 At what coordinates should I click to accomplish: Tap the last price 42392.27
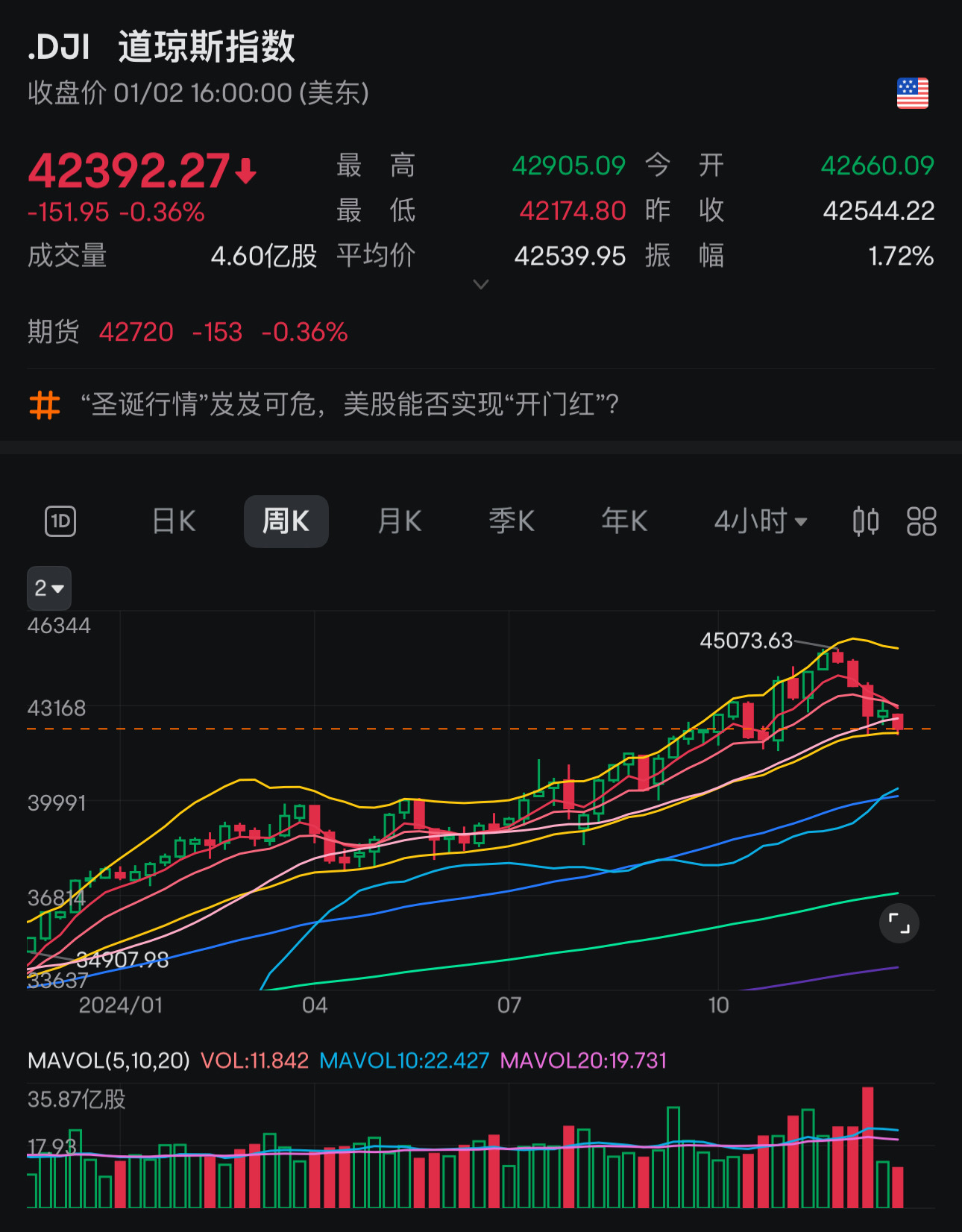(129, 171)
